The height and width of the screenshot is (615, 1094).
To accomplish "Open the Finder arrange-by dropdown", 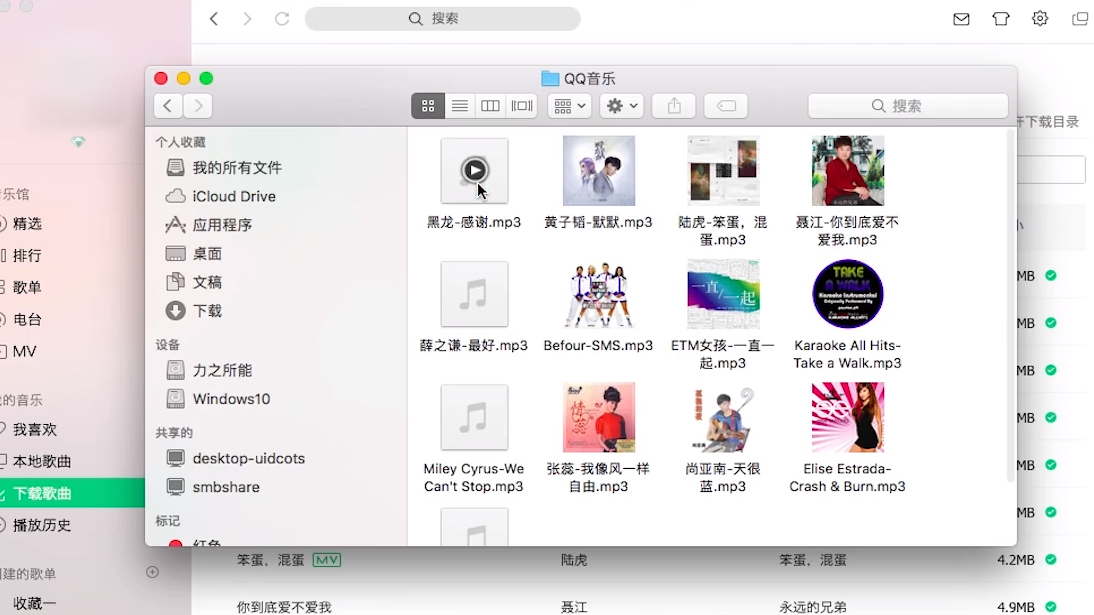I will (x=569, y=106).
